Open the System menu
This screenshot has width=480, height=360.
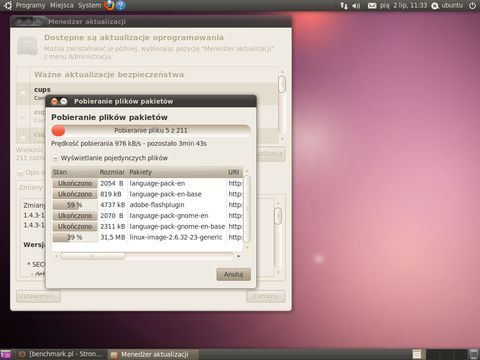[x=89, y=5]
